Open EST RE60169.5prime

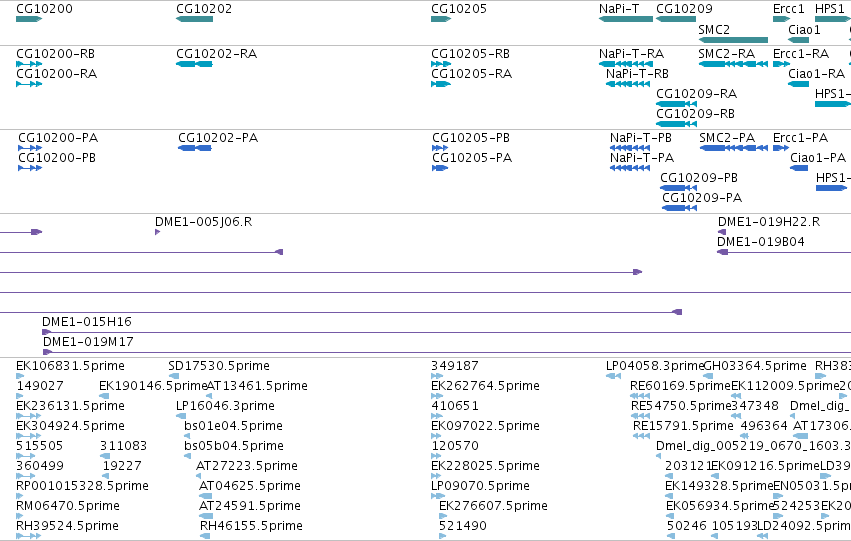pyautogui.click(x=640, y=396)
